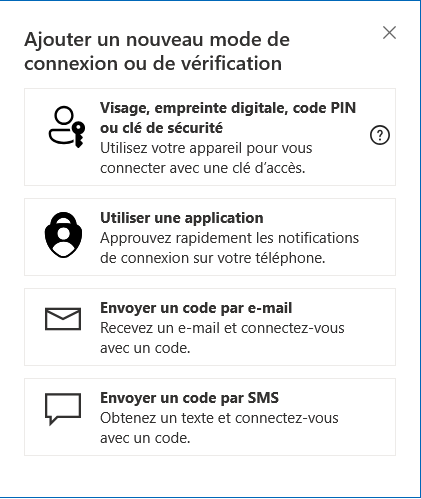Click 'connecter avec une clé d'accès' text
The image size is (421, 499).
pos(203,168)
